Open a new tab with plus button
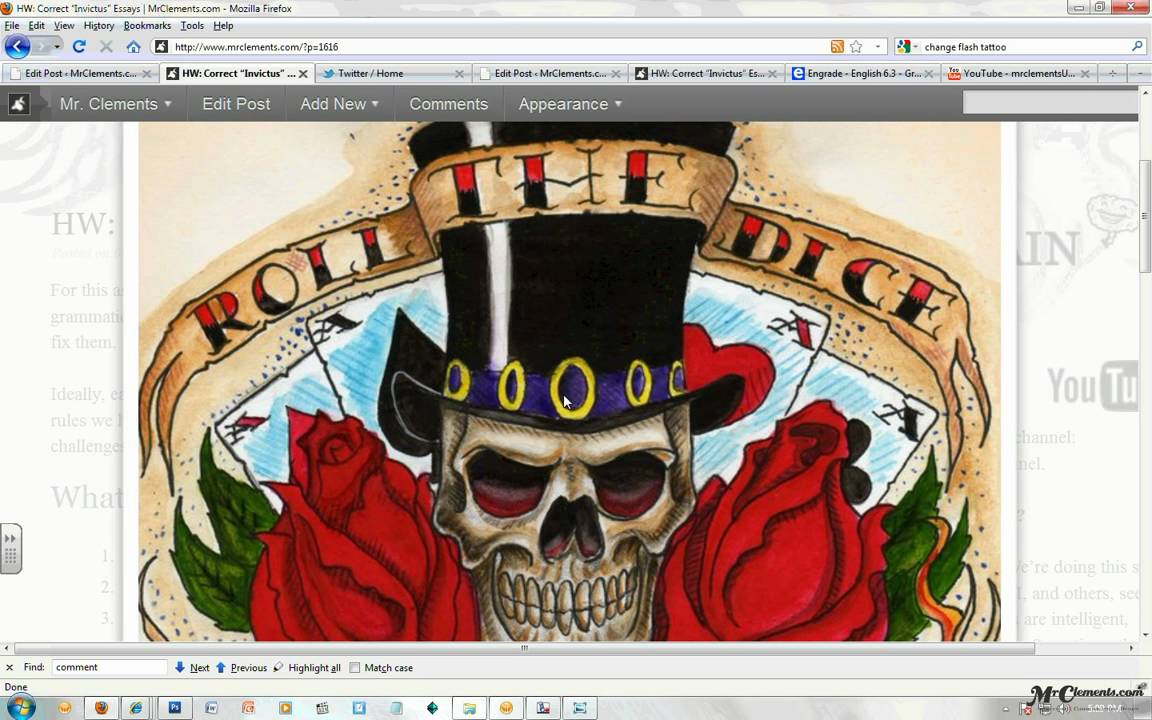This screenshot has height=720, width=1152. [x=1112, y=73]
